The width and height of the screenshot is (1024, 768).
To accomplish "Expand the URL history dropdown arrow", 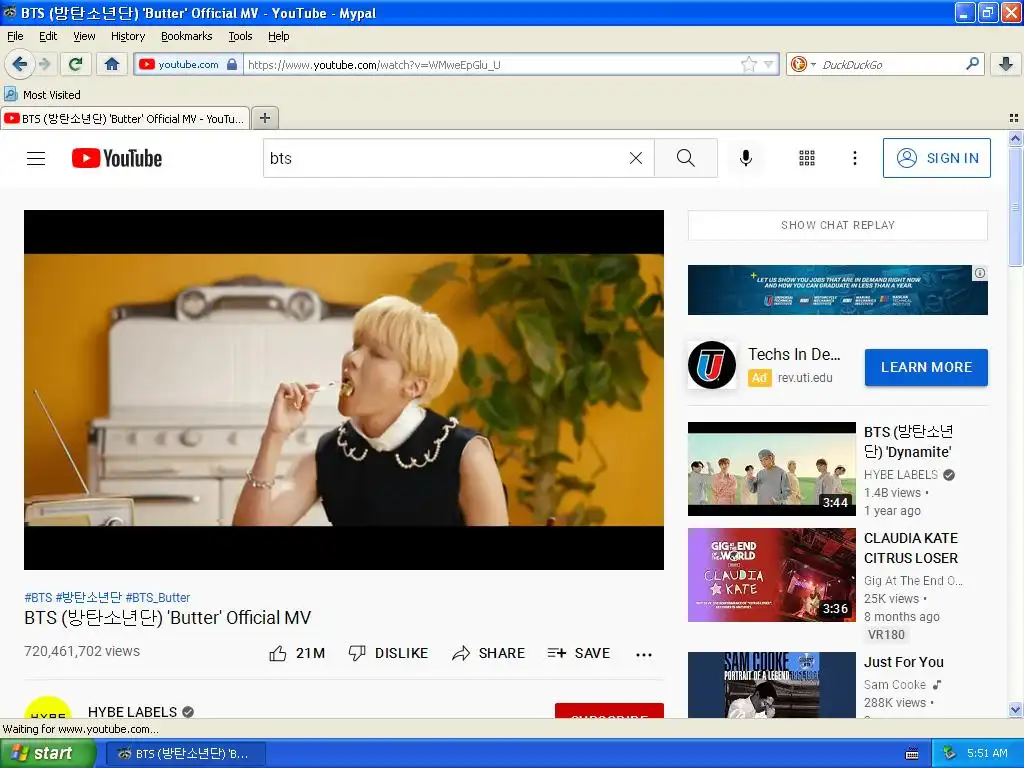I will click(x=769, y=64).
